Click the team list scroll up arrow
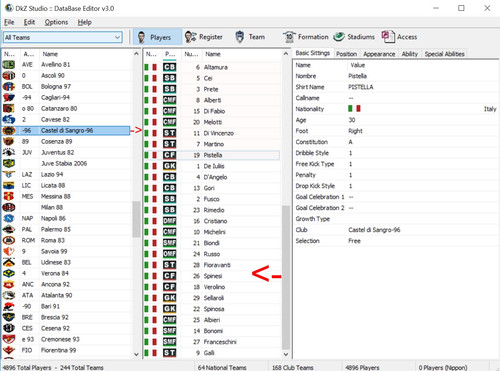This screenshot has height=371, width=500. (x=136, y=54)
